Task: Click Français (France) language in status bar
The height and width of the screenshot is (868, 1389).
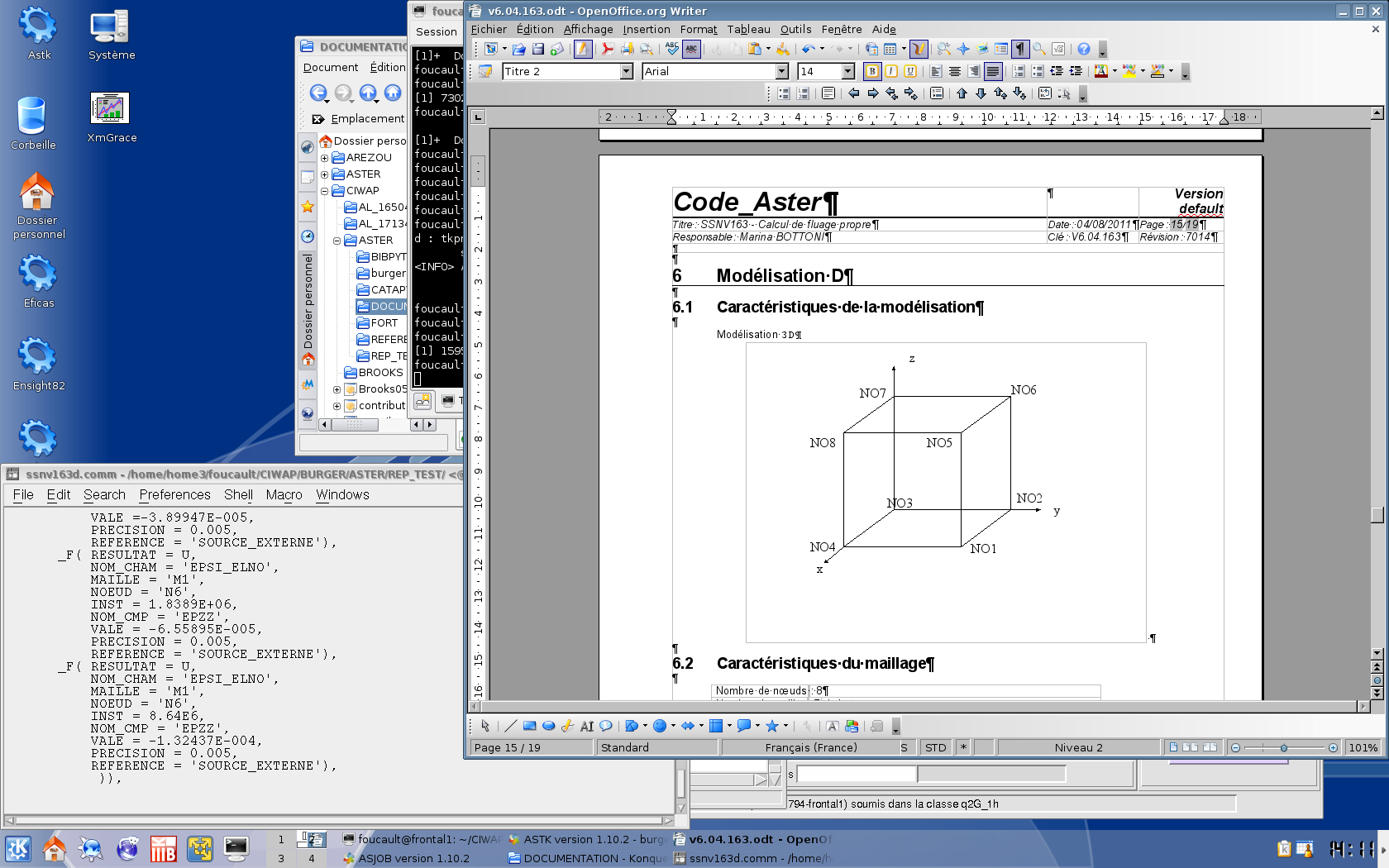Action: coord(810,748)
